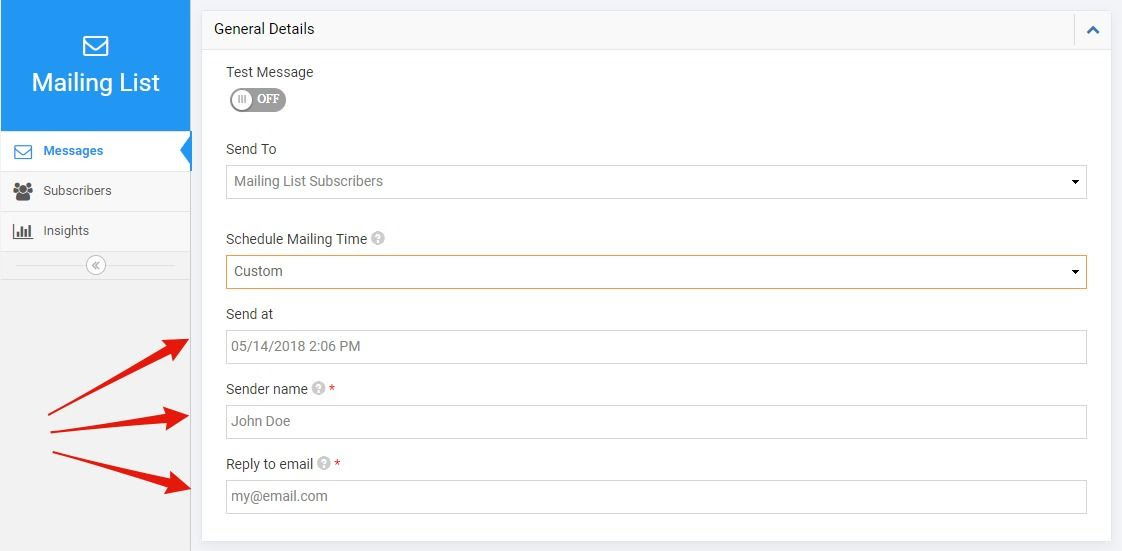Click the Subscribers people icon
Screen dimensions: 1122x551
coord(23,191)
